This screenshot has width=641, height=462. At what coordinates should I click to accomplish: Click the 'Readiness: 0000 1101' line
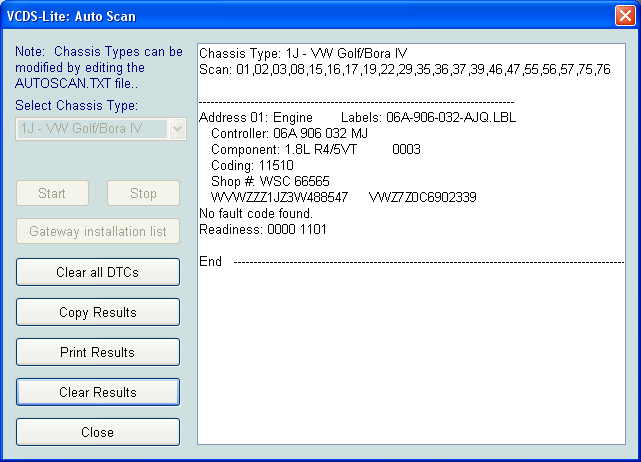point(263,229)
